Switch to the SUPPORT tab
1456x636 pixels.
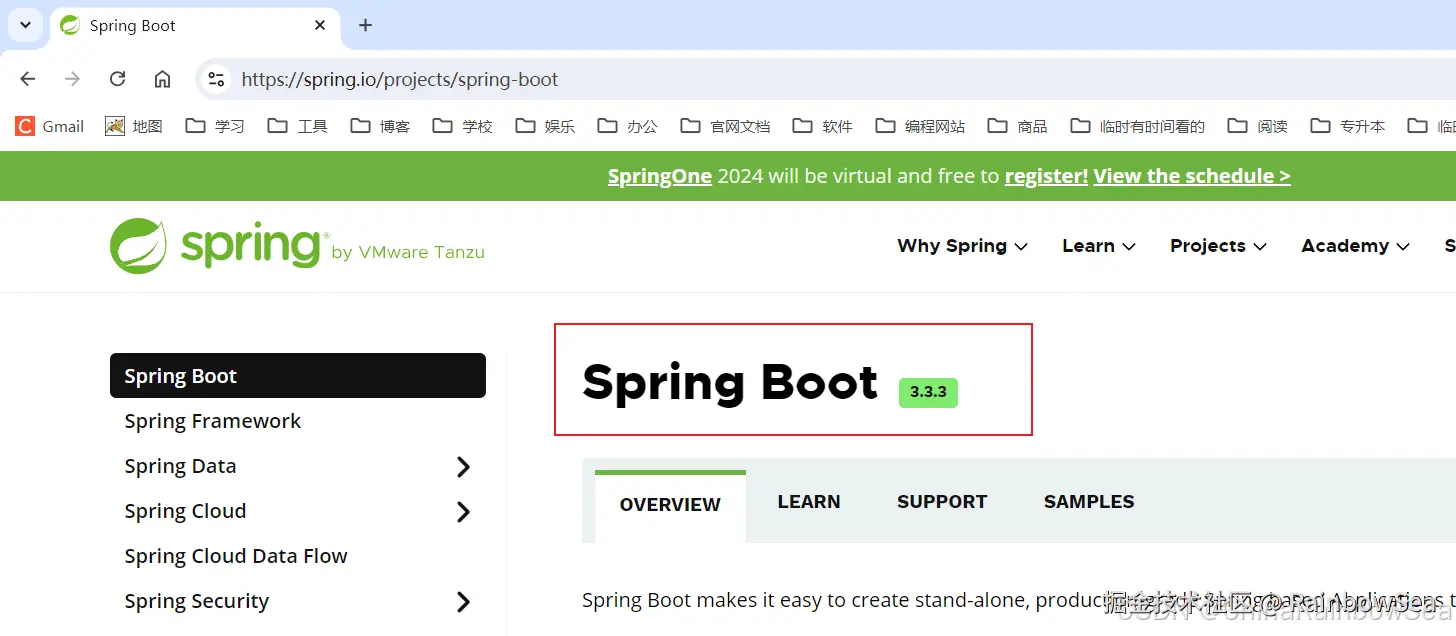click(942, 502)
